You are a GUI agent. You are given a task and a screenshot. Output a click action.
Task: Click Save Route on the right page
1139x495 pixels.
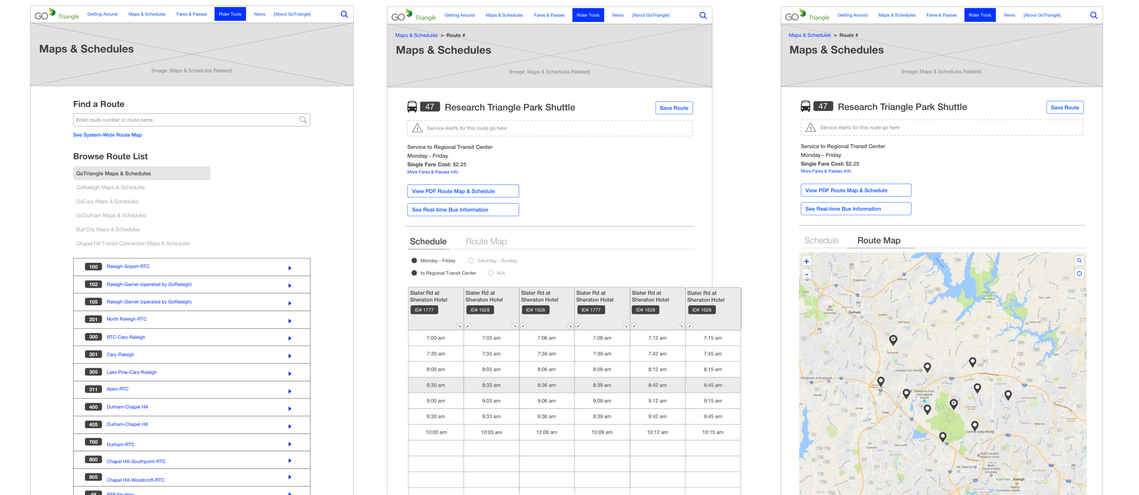point(1065,107)
